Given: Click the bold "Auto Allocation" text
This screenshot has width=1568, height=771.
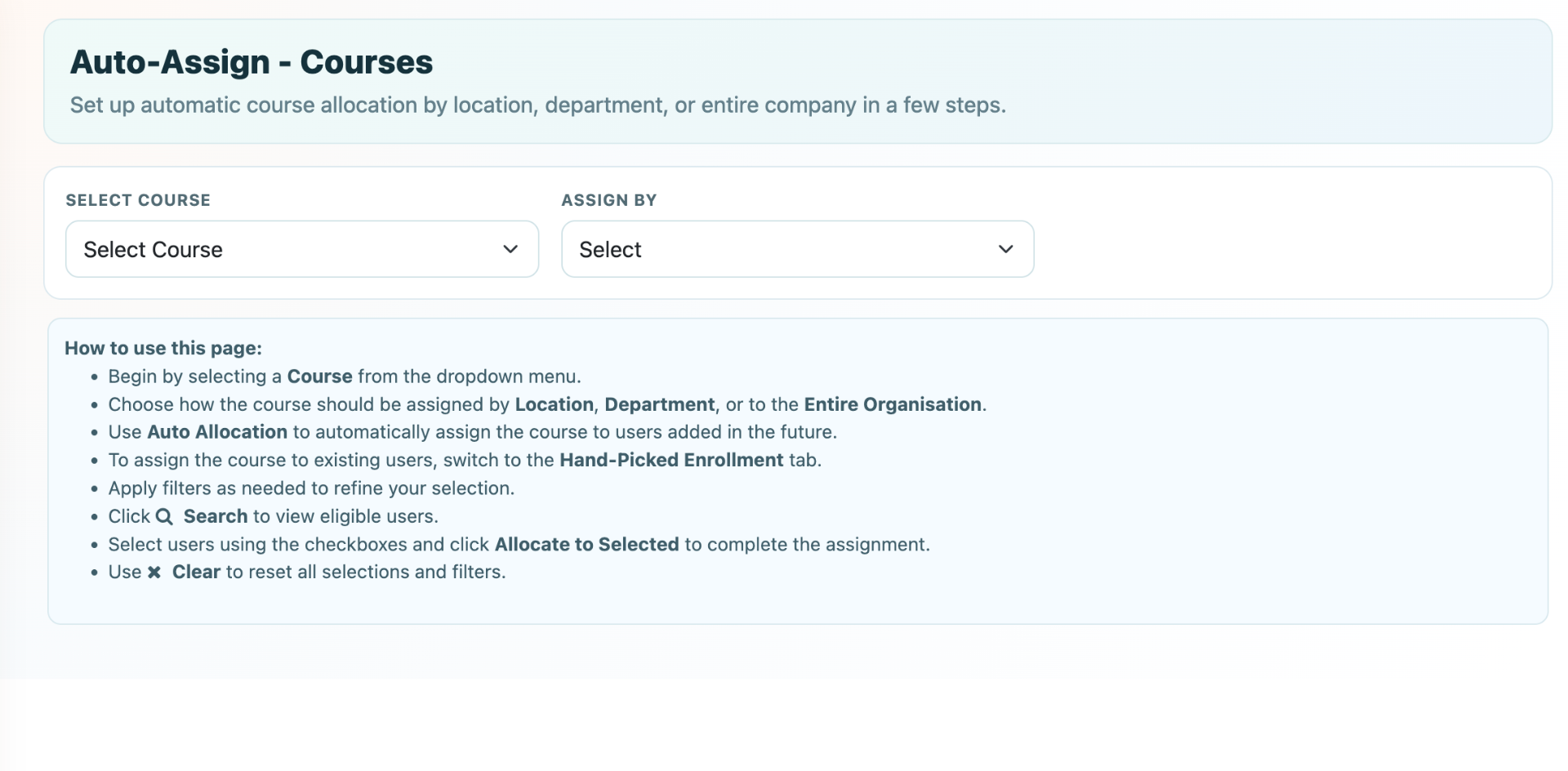Looking at the screenshot, I should pyautogui.click(x=217, y=432).
